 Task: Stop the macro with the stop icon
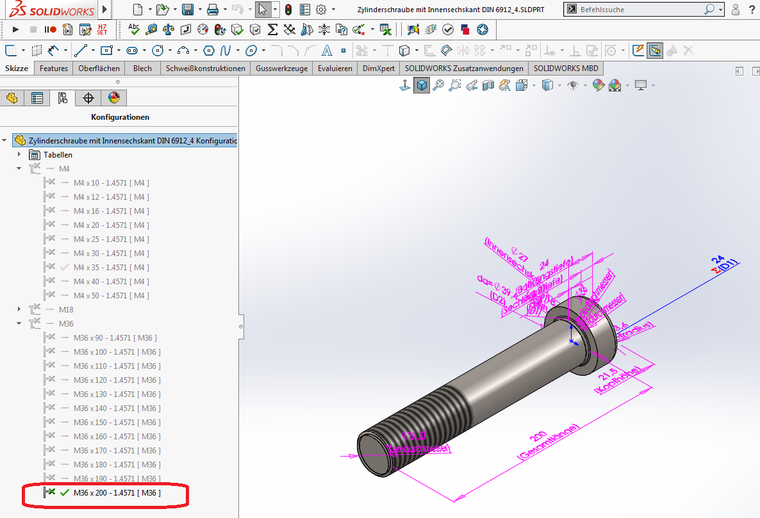(x=33, y=30)
